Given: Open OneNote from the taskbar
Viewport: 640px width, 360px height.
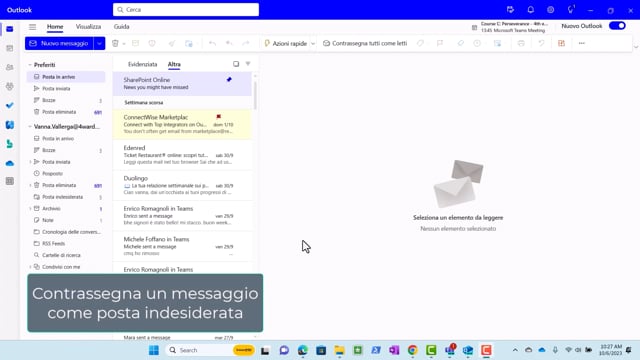Looking at the screenshot, I should (394, 350).
